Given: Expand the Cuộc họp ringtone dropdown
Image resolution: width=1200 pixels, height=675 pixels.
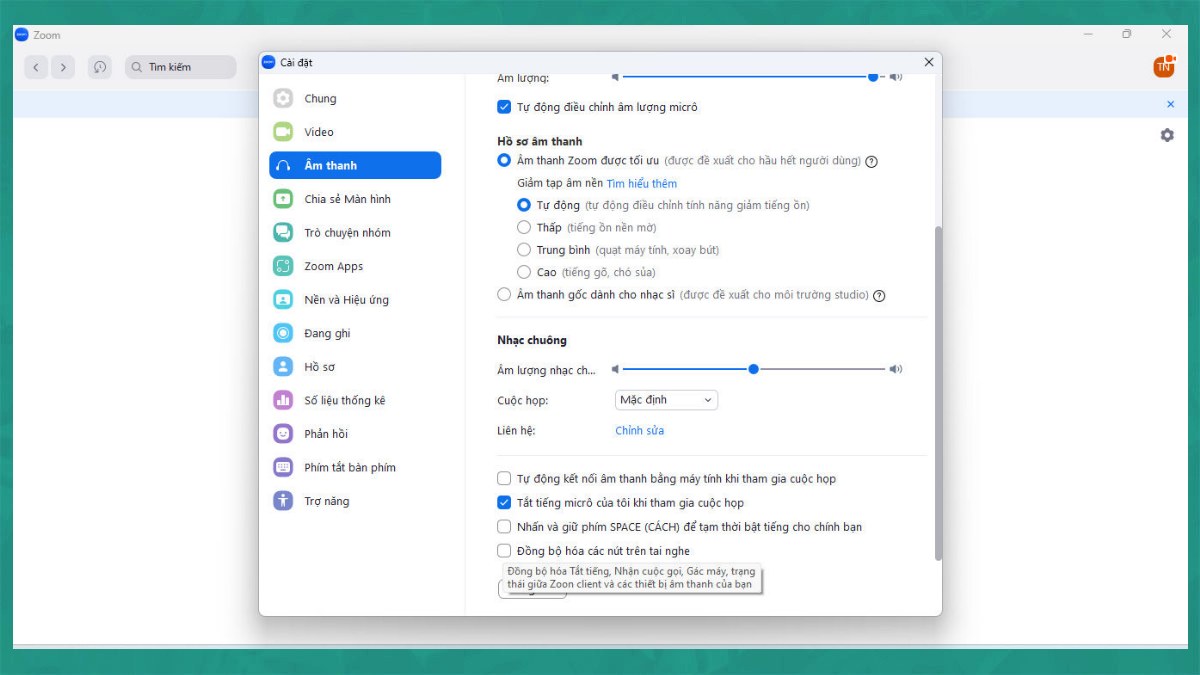Looking at the screenshot, I should coord(666,400).
